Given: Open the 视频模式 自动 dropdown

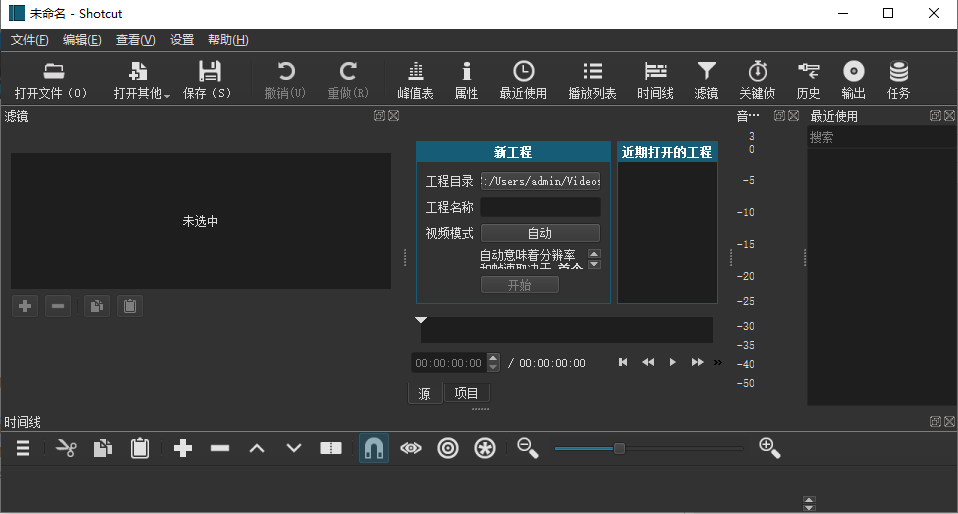Looking at the screenshot, I should pyautogui.click(x=540, y=233).
